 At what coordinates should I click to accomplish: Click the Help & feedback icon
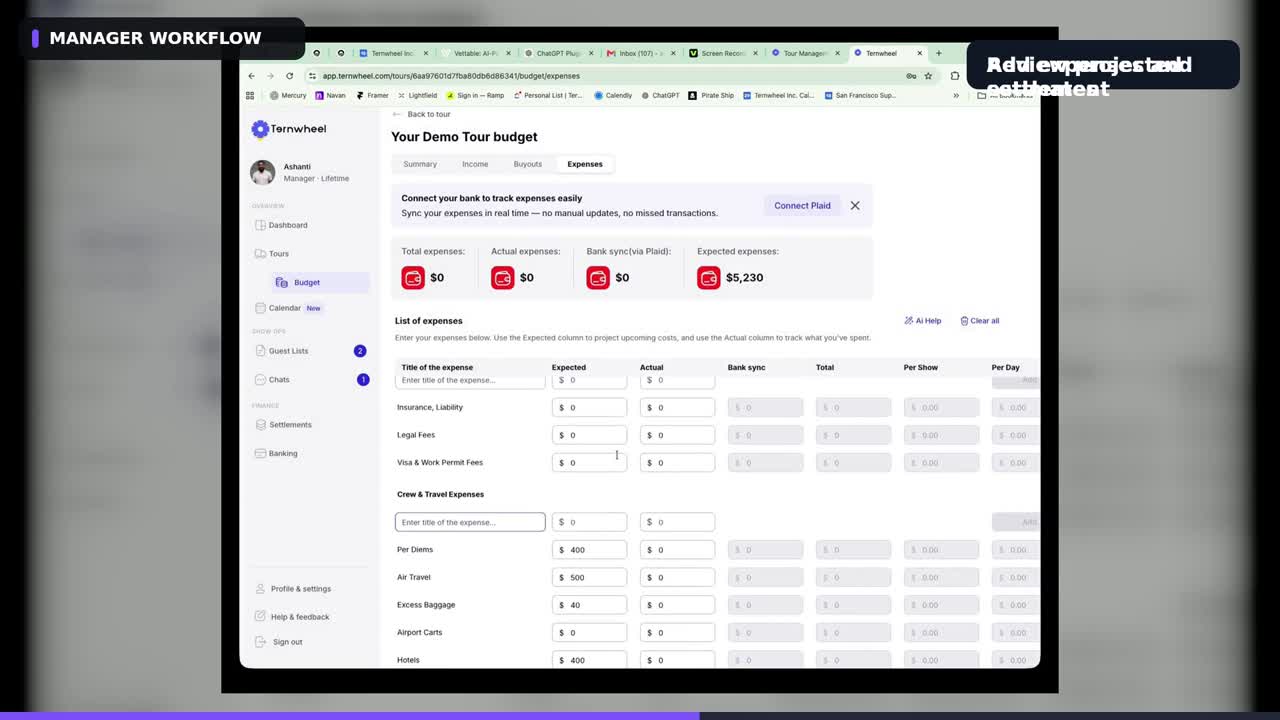260,617
